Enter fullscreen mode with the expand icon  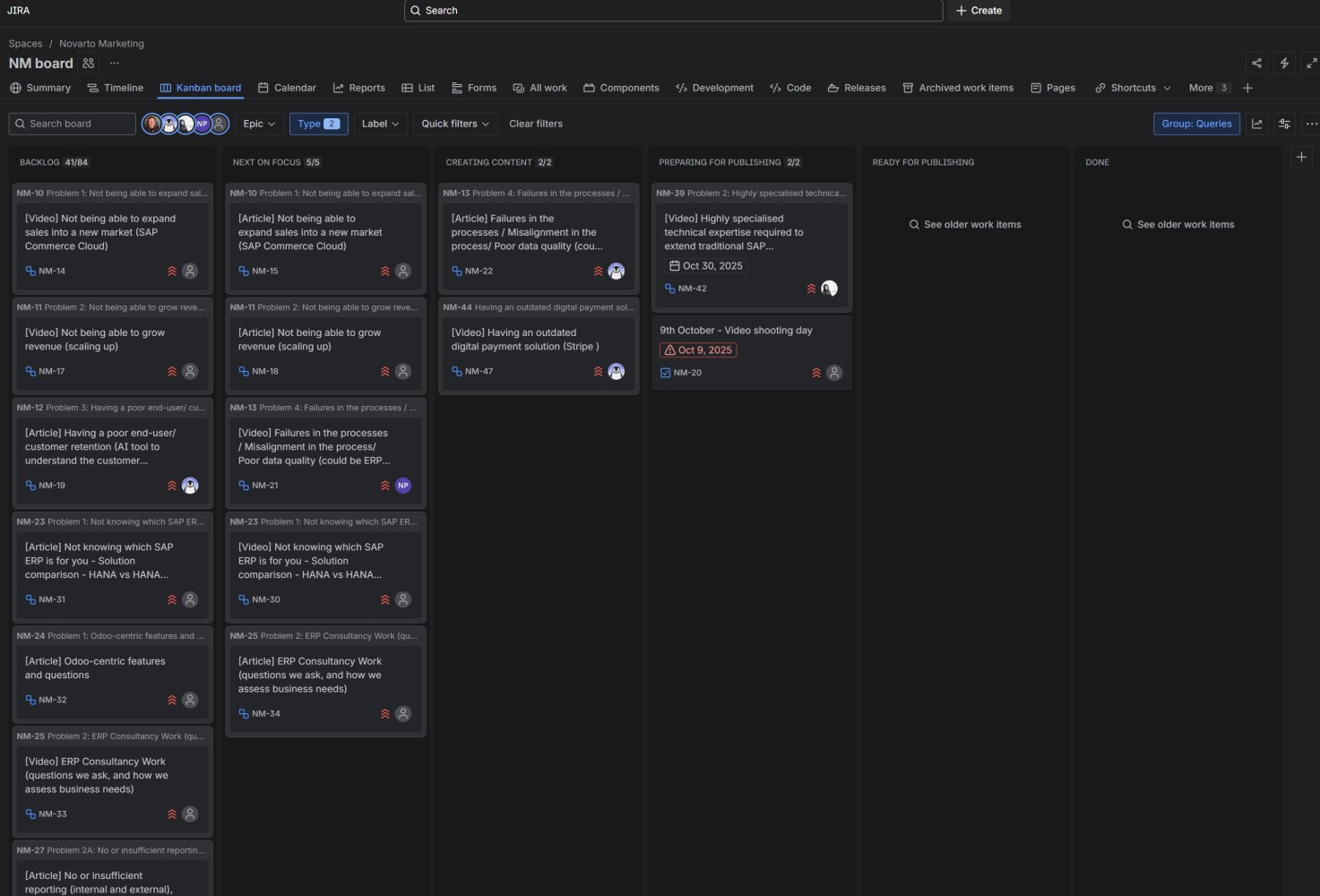[x=1312, y=63]
